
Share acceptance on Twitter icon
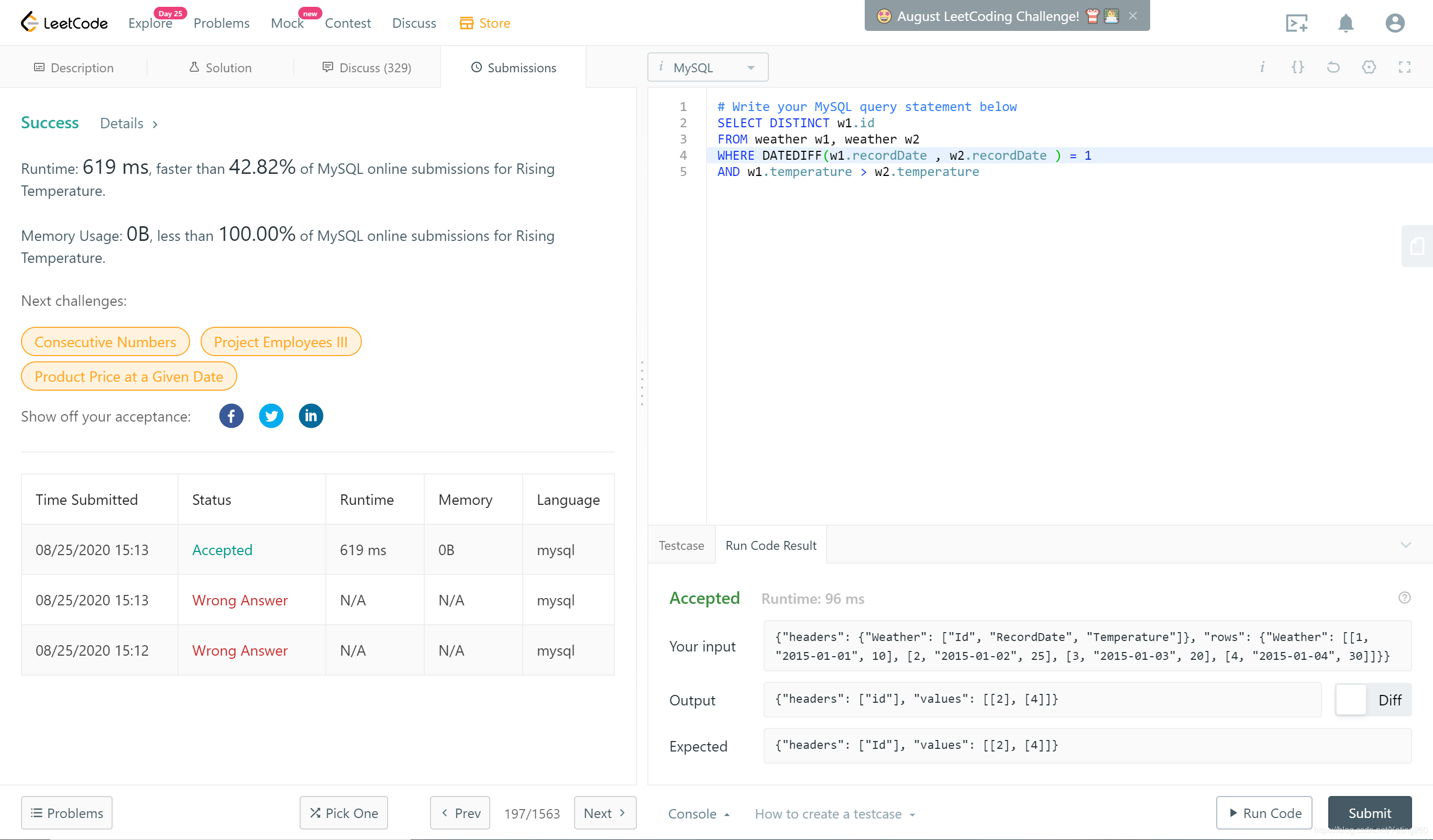pos(271,416)
